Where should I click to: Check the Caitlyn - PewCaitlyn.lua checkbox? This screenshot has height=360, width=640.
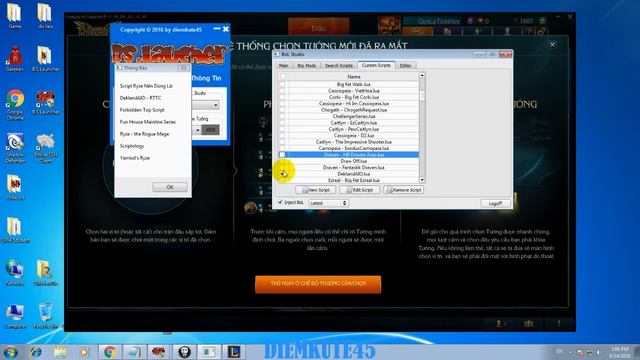click(x=282, y=129)
